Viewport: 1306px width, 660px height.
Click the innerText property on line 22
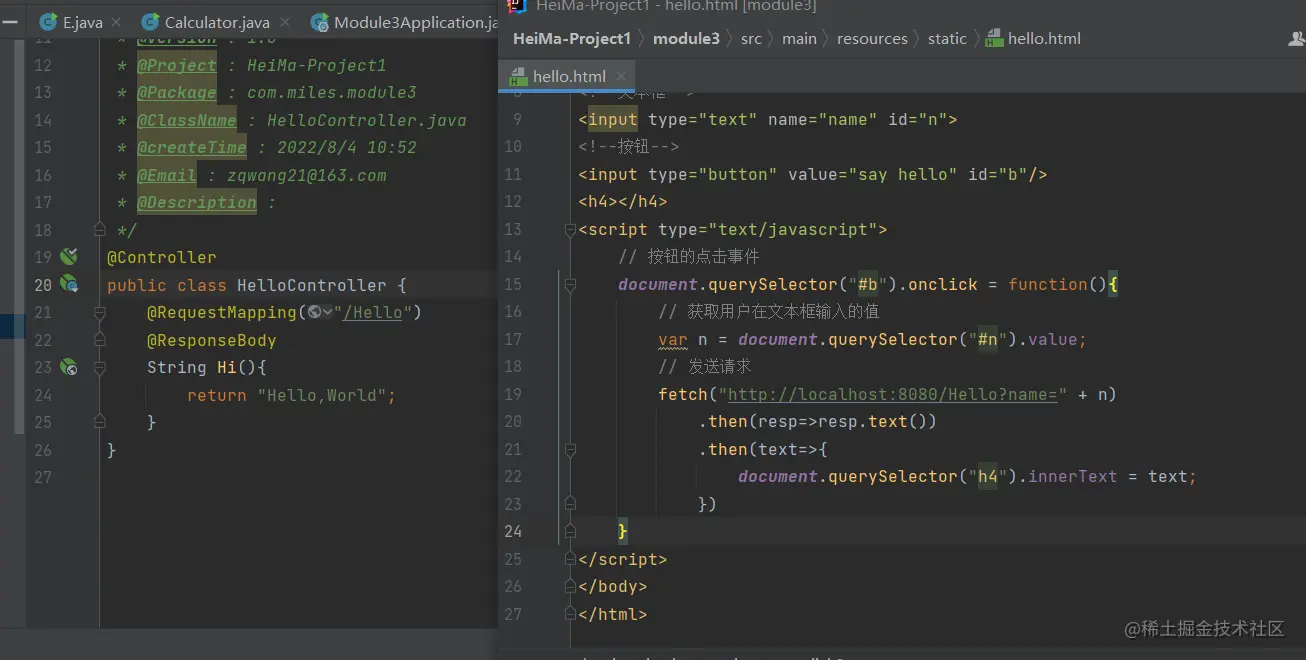click(1073, 477)
